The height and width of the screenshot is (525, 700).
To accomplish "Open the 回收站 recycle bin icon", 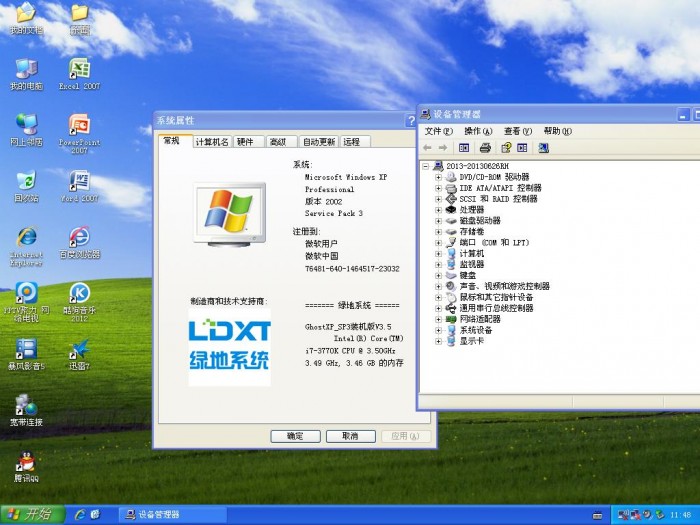I will 26,186.
